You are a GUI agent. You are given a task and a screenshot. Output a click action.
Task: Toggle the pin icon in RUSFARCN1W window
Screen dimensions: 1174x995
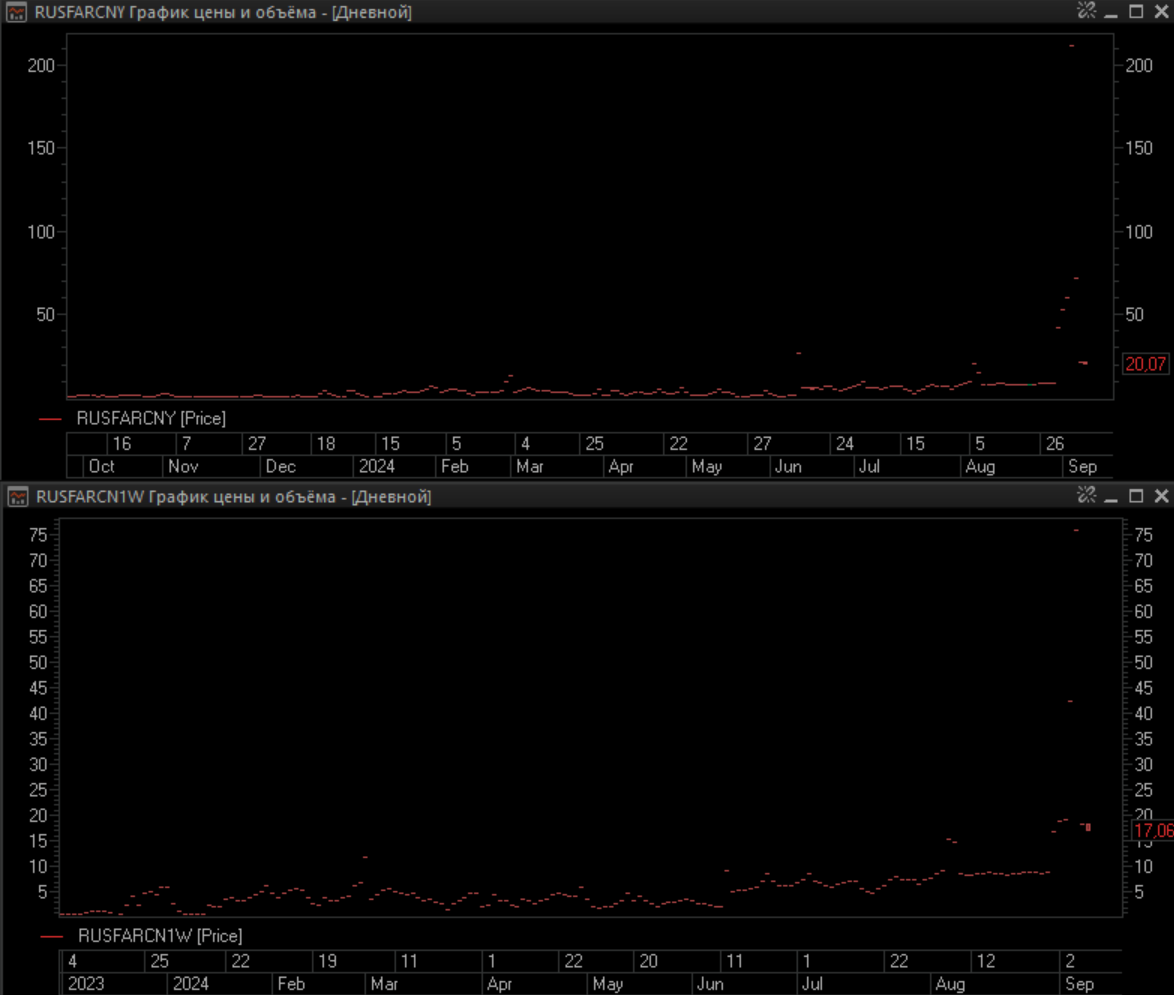click(1086, 495)
